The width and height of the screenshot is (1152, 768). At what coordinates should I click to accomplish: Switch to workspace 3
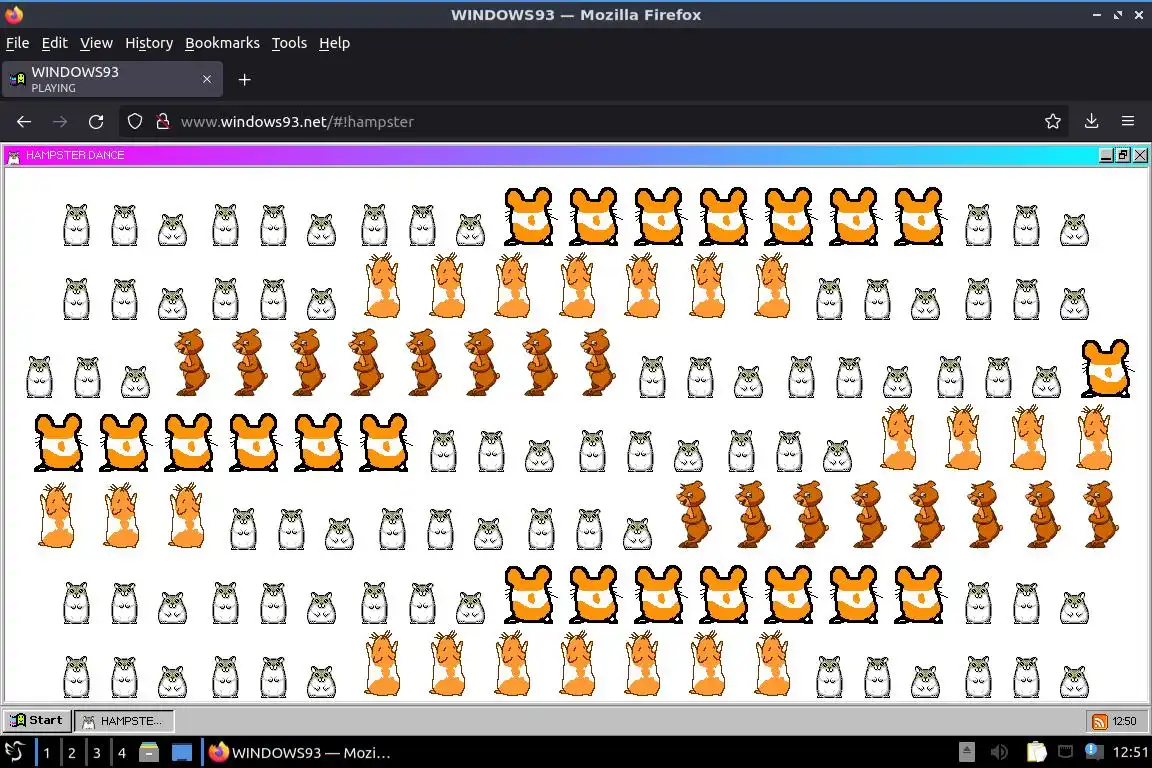[97, 753]
